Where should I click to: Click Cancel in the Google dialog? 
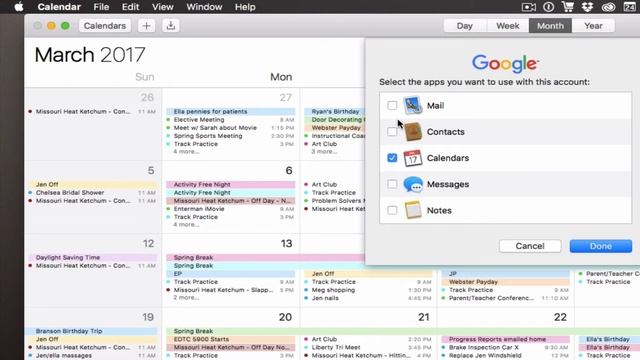[x=530, y=246]
